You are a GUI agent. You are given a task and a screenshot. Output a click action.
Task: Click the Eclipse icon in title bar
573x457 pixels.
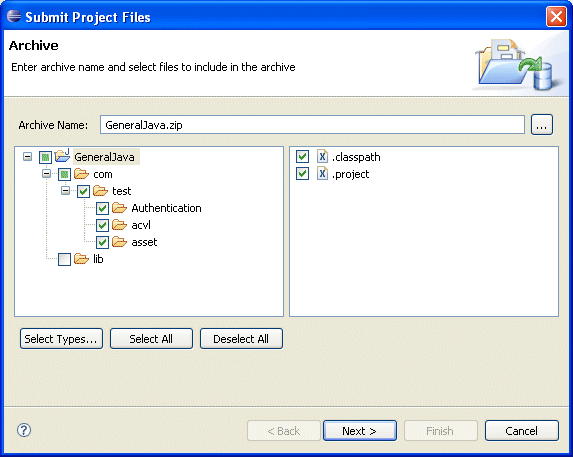(14, 16)
